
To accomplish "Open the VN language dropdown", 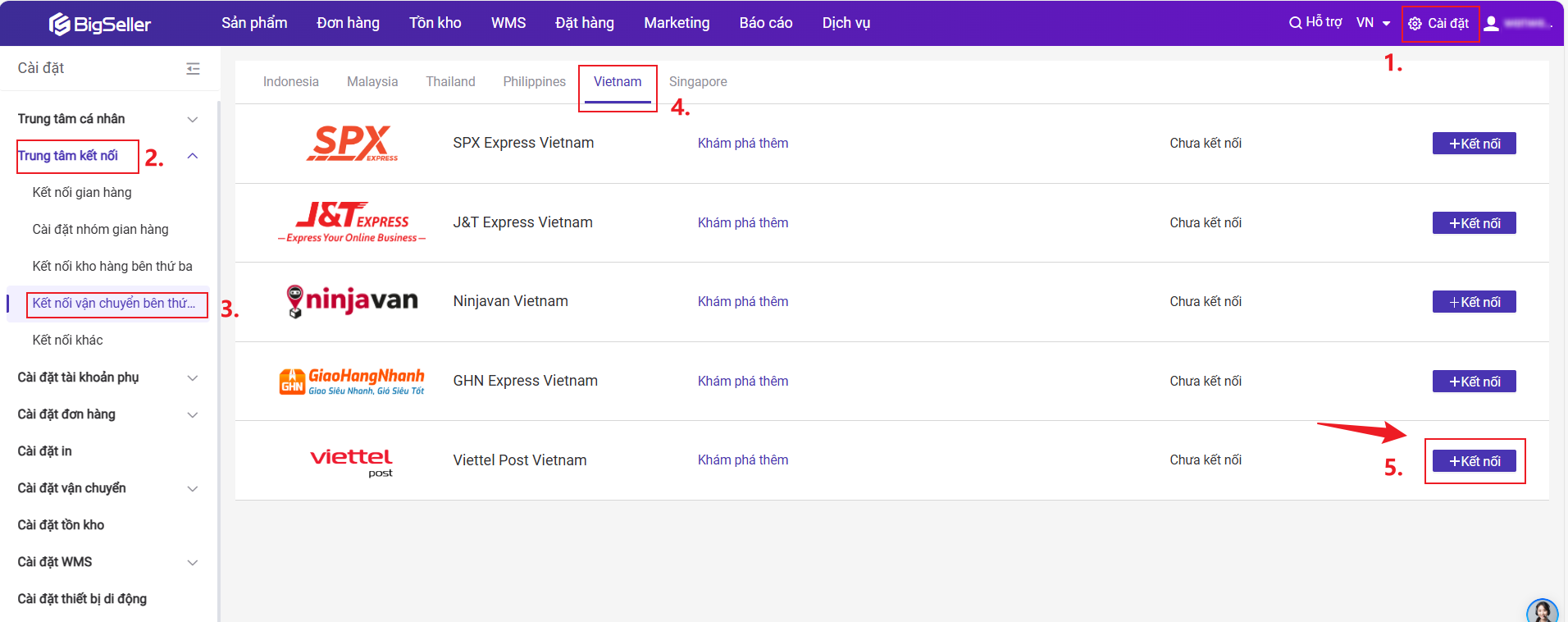I will (1373, 23).
